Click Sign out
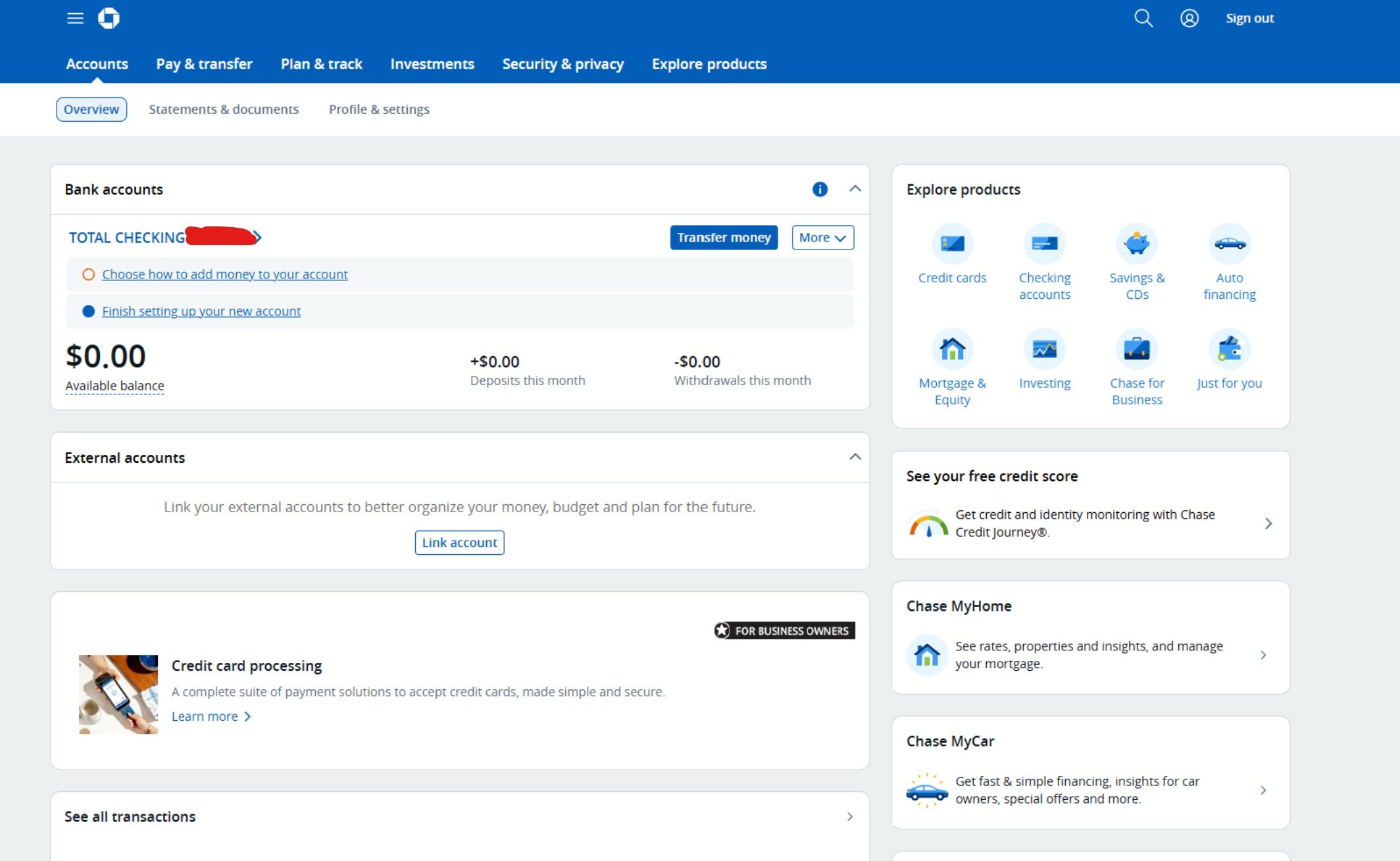1400x861 pixels. pyautogui.click(x=1249, y=18)
